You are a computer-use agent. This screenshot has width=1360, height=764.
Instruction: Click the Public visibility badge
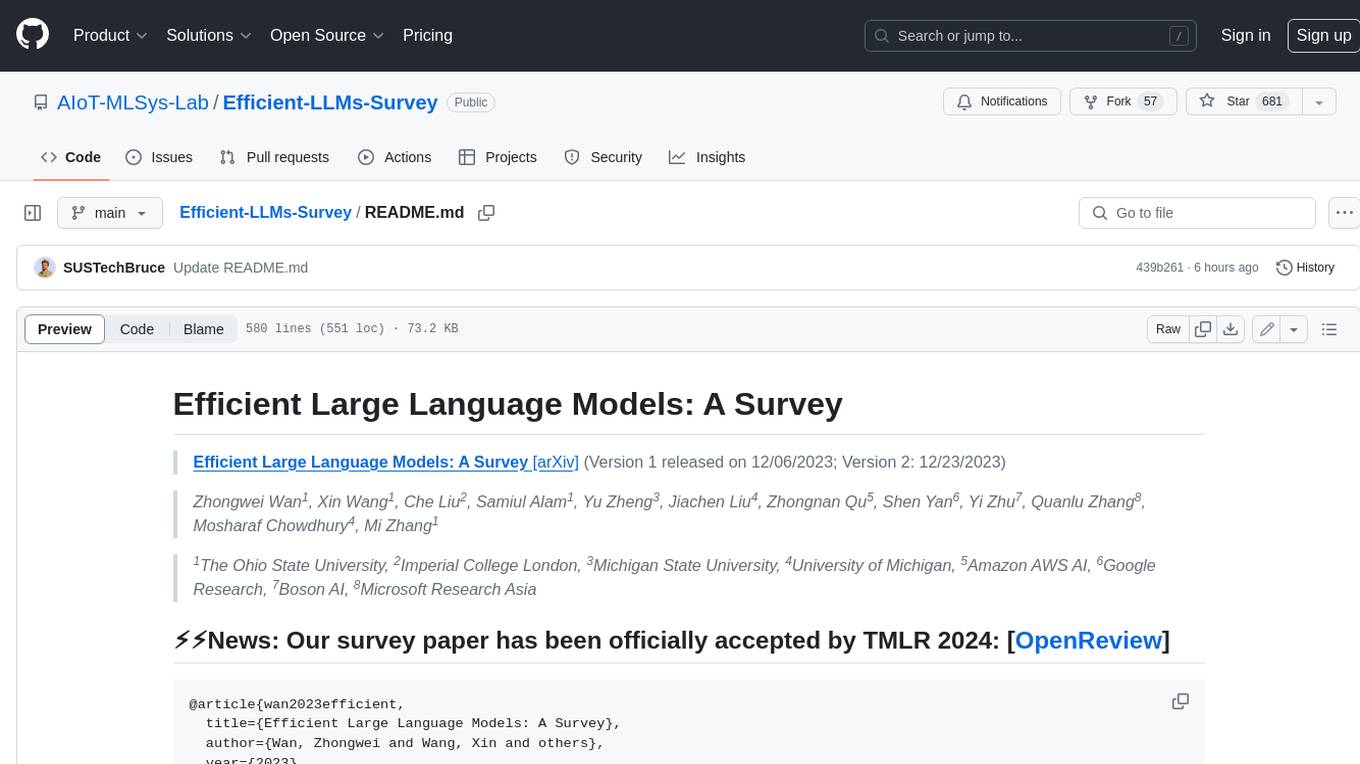pyautogui.click(x=471, y=102)
